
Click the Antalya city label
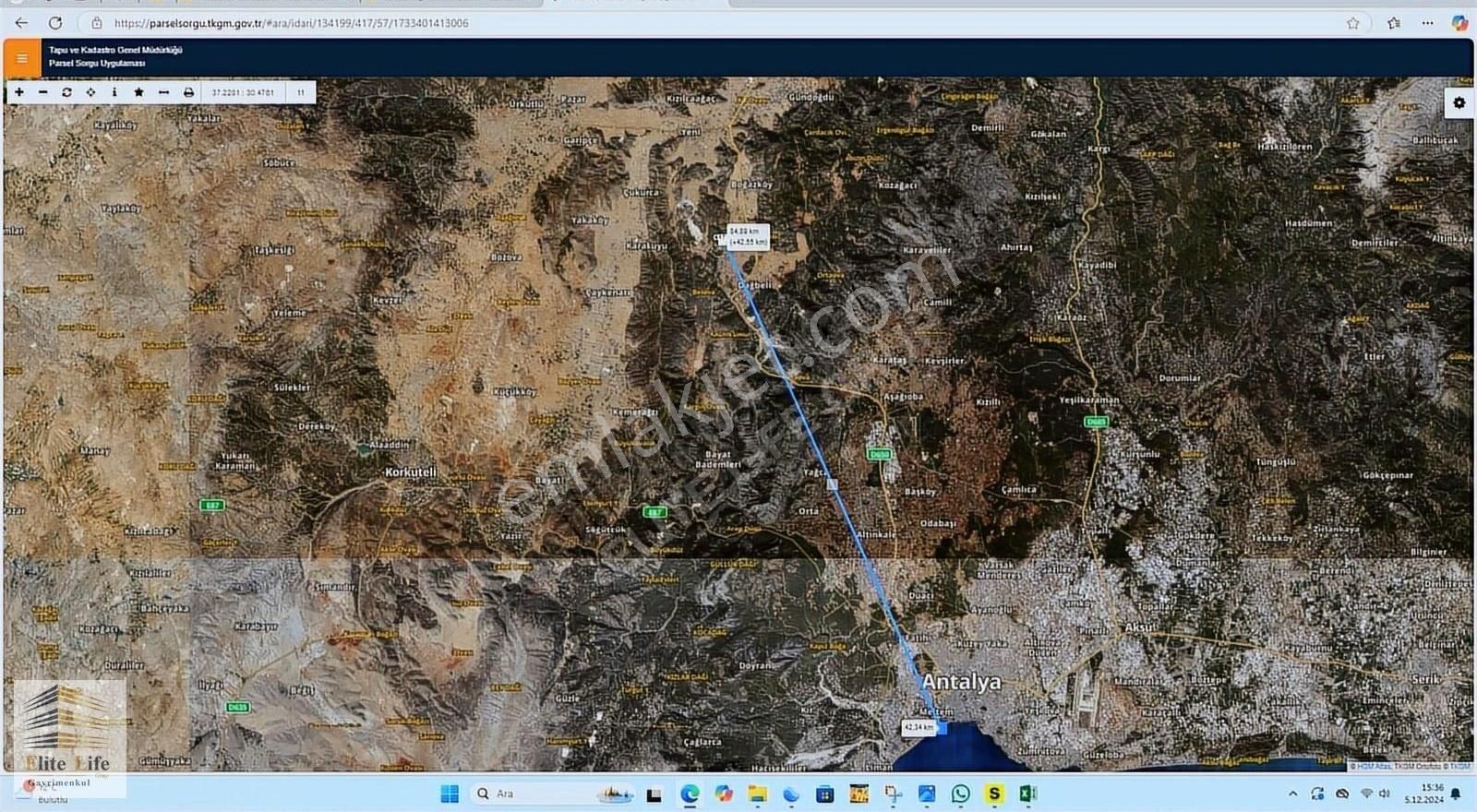coord(961,682)
